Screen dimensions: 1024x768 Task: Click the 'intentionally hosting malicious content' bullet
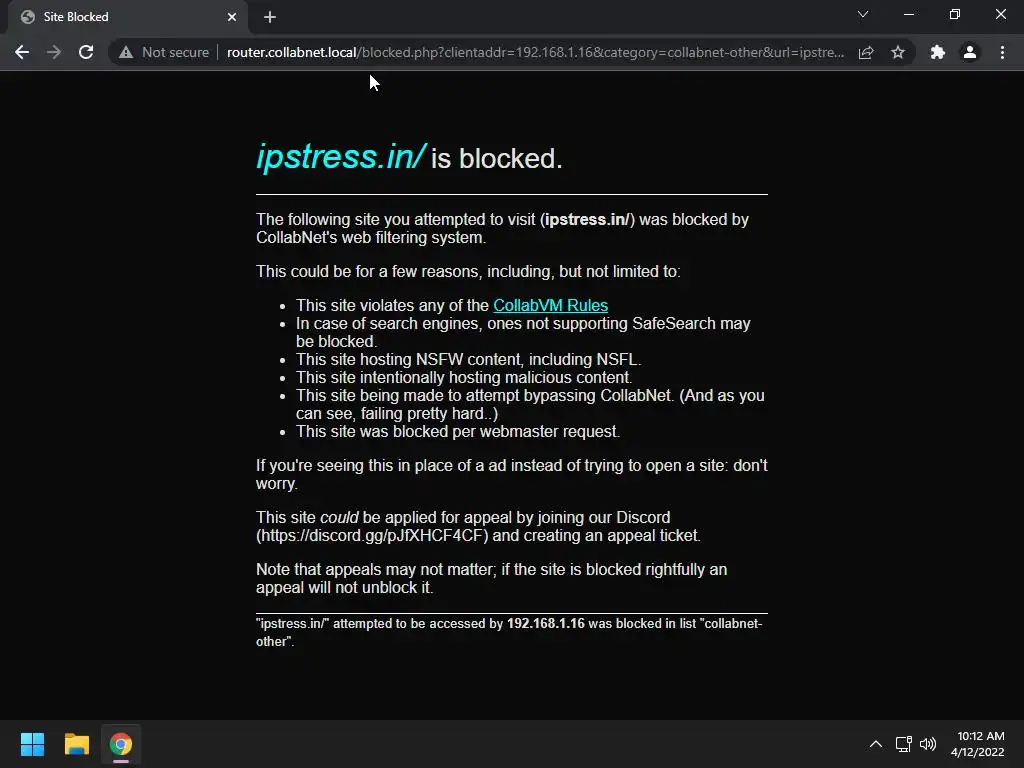[x=464, y=377]
